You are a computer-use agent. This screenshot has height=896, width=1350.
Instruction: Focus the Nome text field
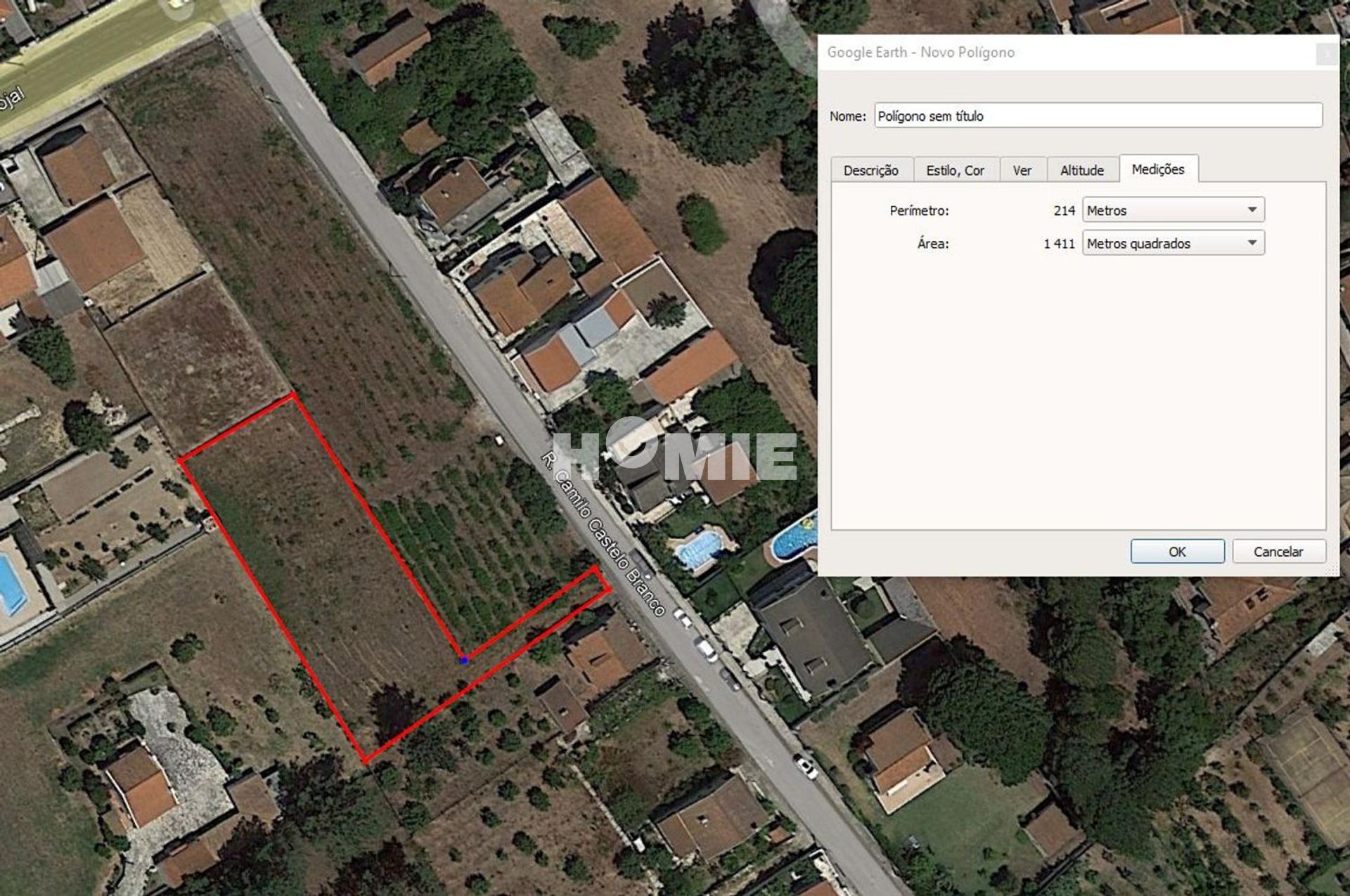pos(1098,115)
